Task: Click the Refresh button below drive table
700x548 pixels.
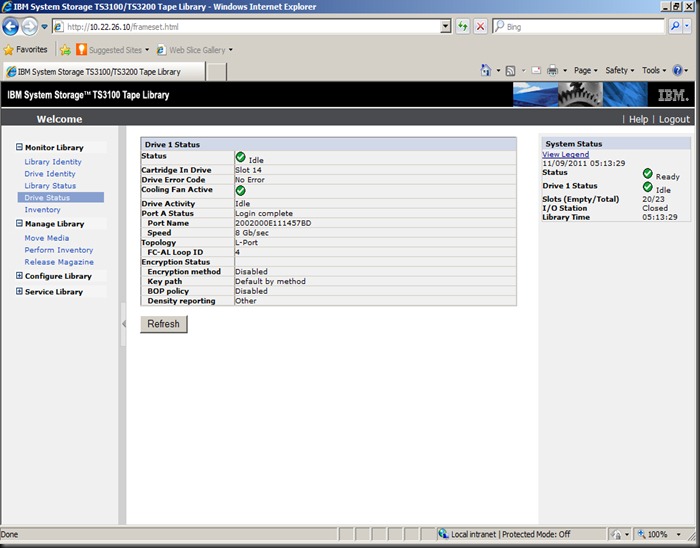Action: [x=163, y=324]
